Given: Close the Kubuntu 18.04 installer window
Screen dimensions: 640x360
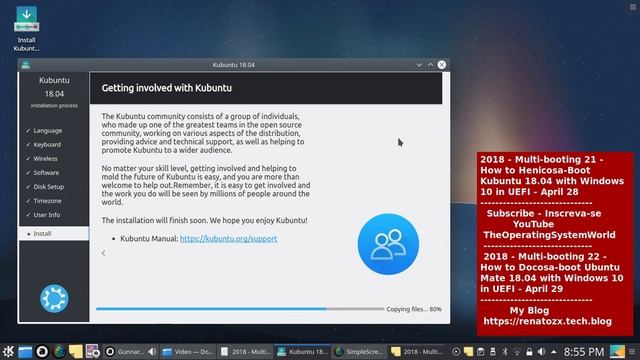Looking at the screenshot, I should (x=442, y=65).
